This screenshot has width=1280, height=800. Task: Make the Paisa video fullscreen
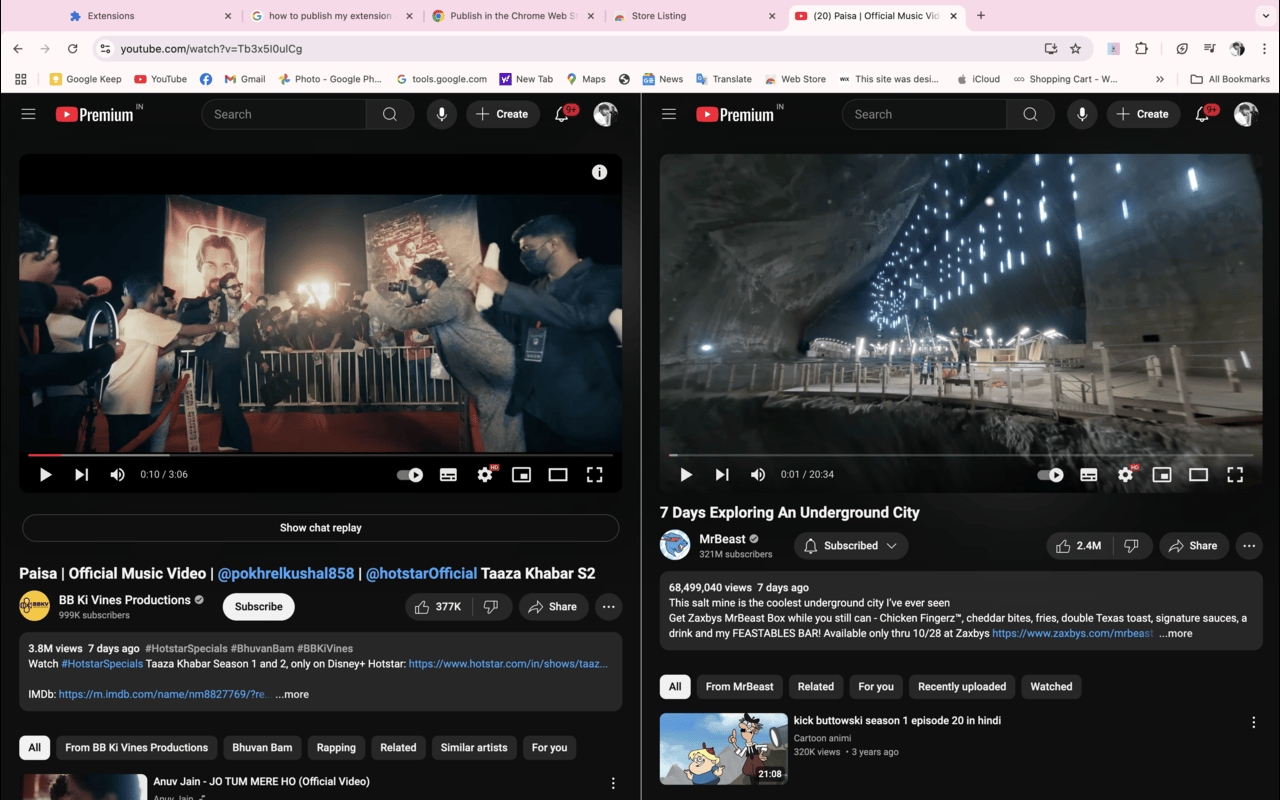click(x=594, y=475)
